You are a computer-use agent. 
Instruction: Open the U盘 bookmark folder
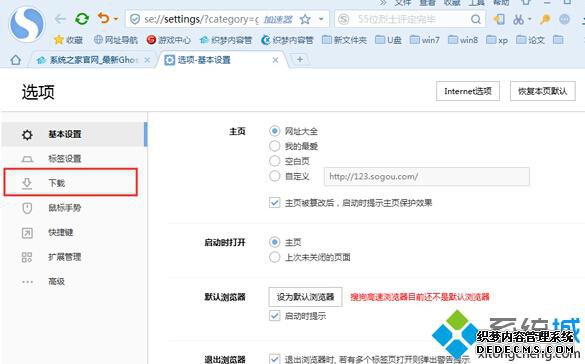coord(388,40)
